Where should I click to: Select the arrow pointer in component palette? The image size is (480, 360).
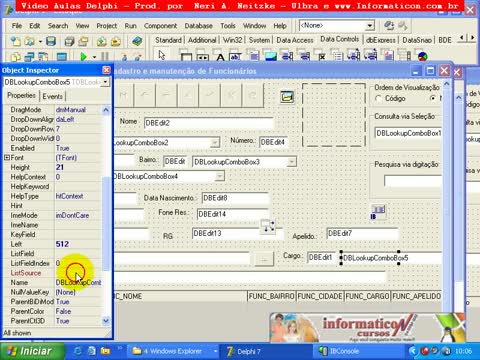[x=162, y=55]
